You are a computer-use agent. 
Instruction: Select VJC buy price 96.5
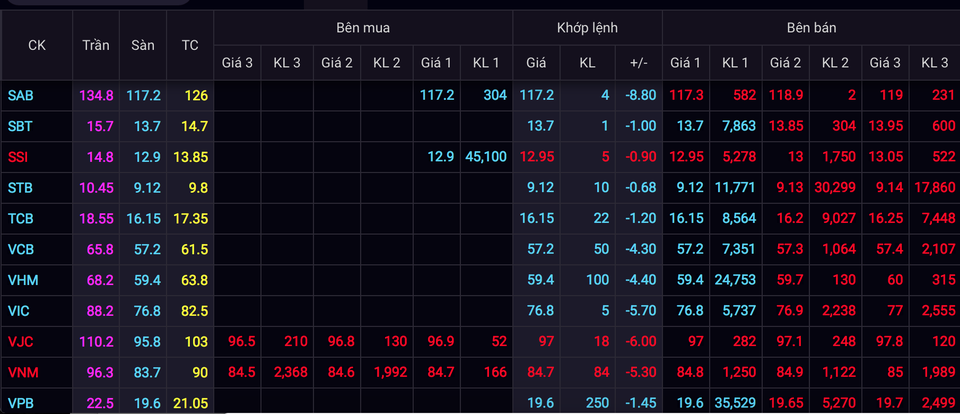(x=240, y=342)
